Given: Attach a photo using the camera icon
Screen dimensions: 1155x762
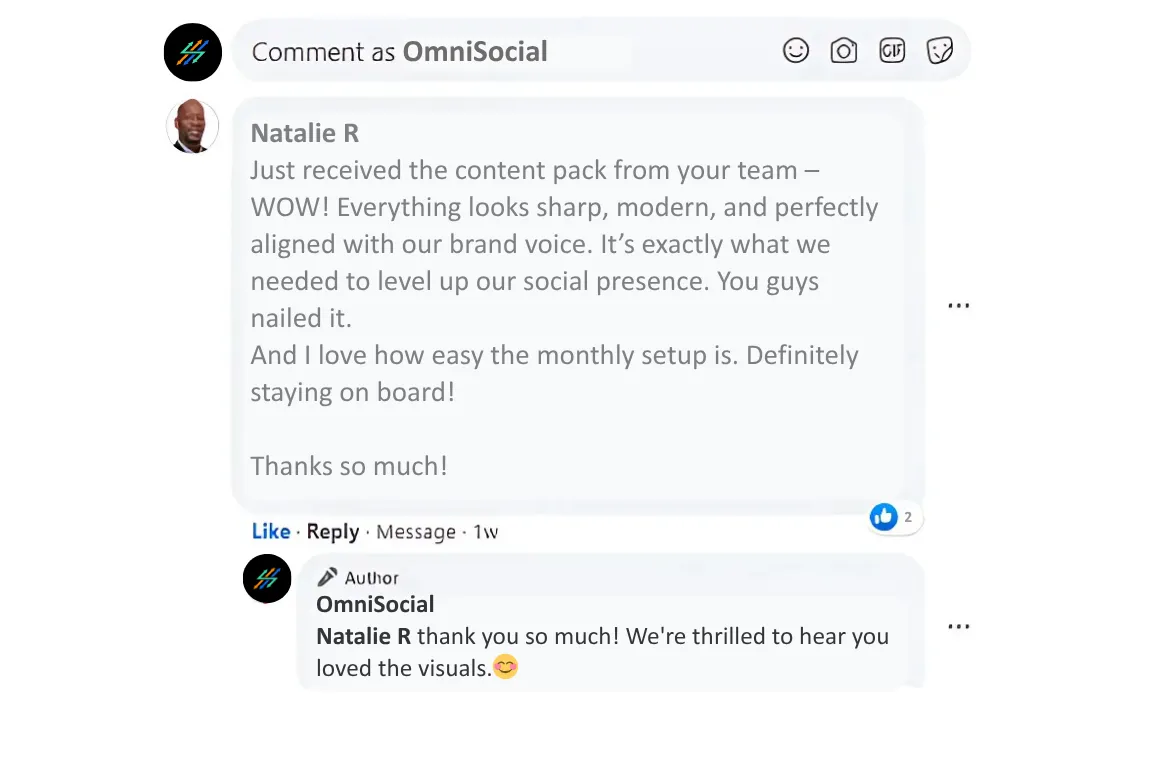Looking at the screenshot, I should (844, 51).
